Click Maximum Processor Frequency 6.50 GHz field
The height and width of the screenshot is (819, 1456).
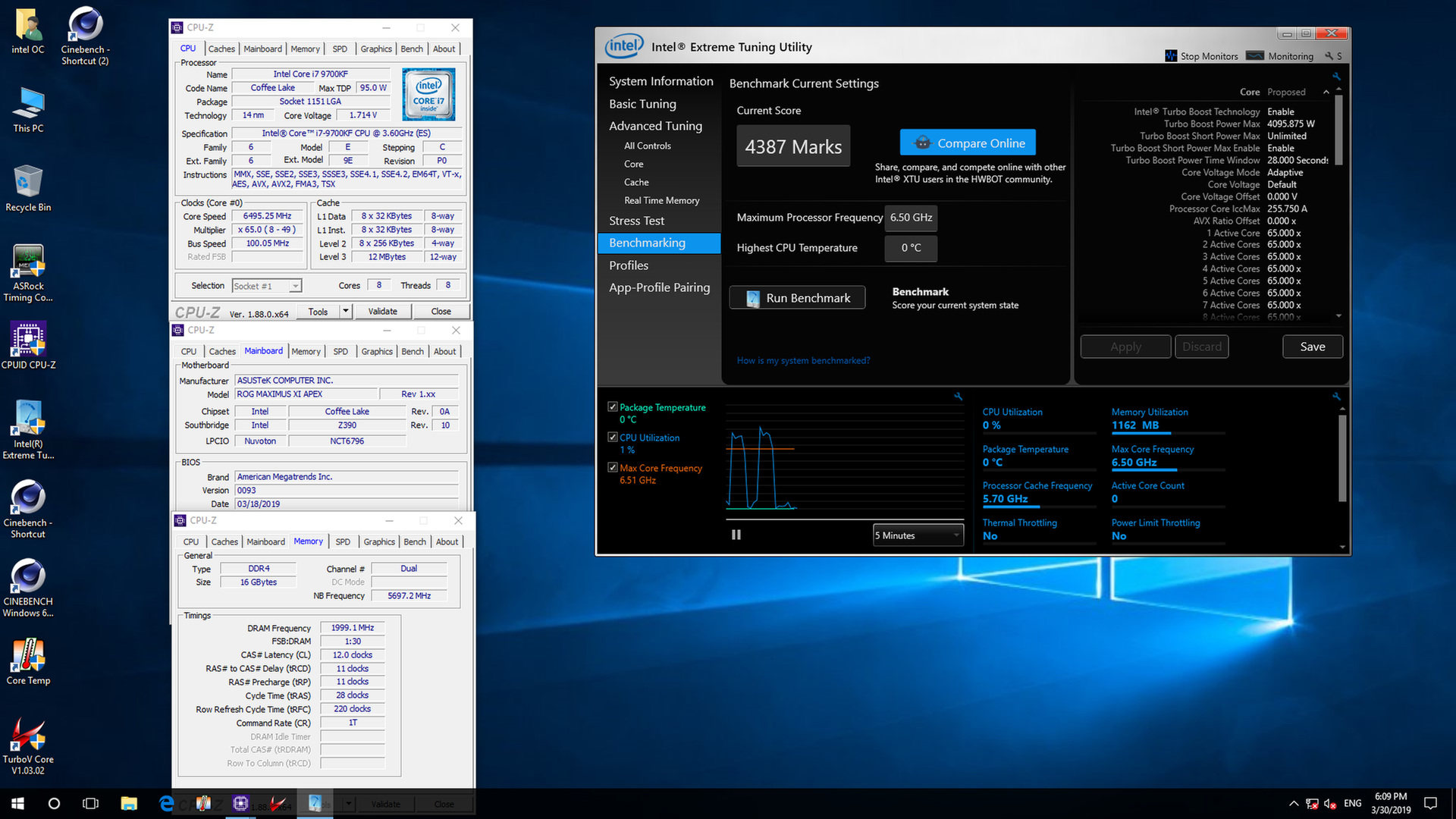tap(912, 218)
